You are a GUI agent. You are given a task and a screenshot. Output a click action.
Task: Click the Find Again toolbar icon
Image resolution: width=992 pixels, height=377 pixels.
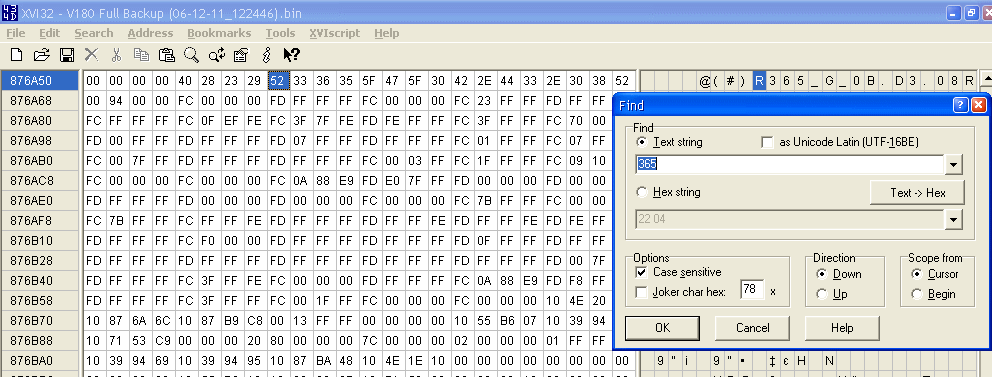pyautogui.click(x=216, y=55)
